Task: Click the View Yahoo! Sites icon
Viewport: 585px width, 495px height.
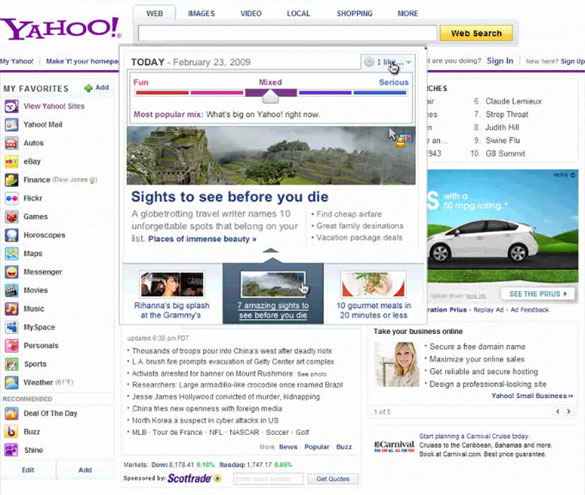Action: (x=12, y=106)
